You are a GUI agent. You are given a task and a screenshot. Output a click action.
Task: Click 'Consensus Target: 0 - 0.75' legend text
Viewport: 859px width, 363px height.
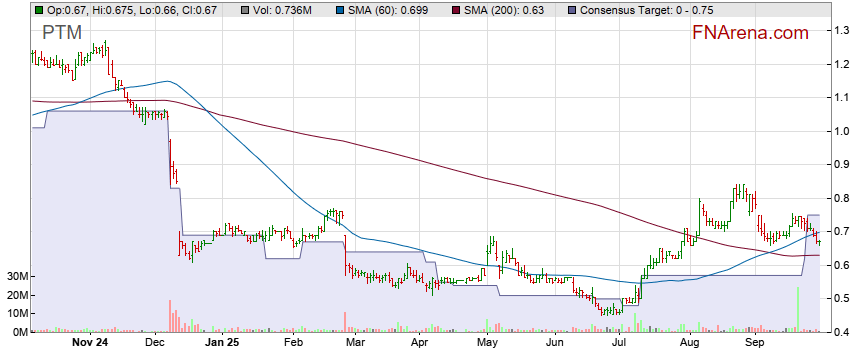tap(646, 10)
